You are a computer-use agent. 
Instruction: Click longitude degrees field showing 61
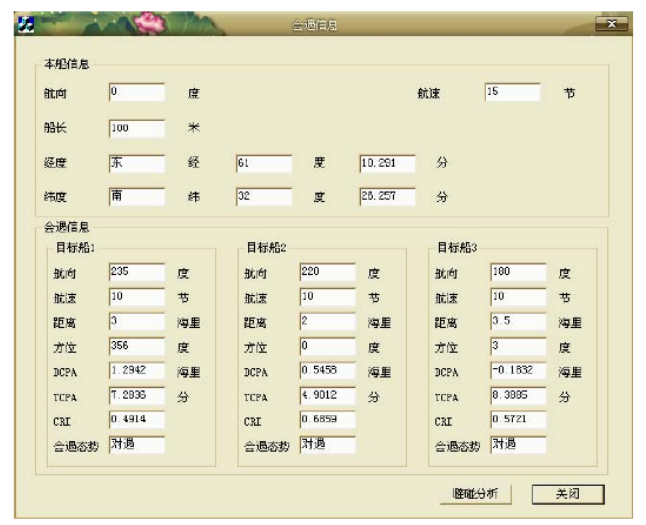click(x=264, y=163)
